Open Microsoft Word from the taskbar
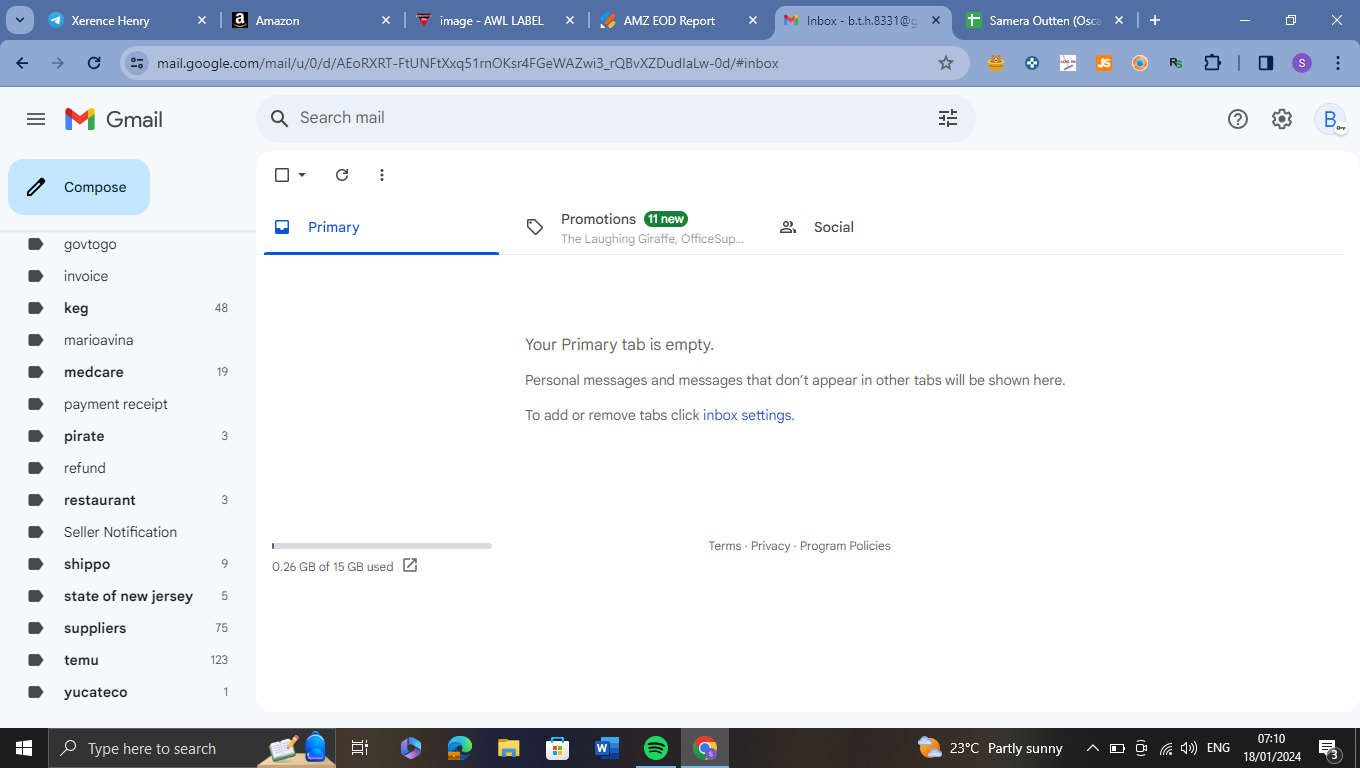Viewport: 1360px width, 768px height. [607, 748]
